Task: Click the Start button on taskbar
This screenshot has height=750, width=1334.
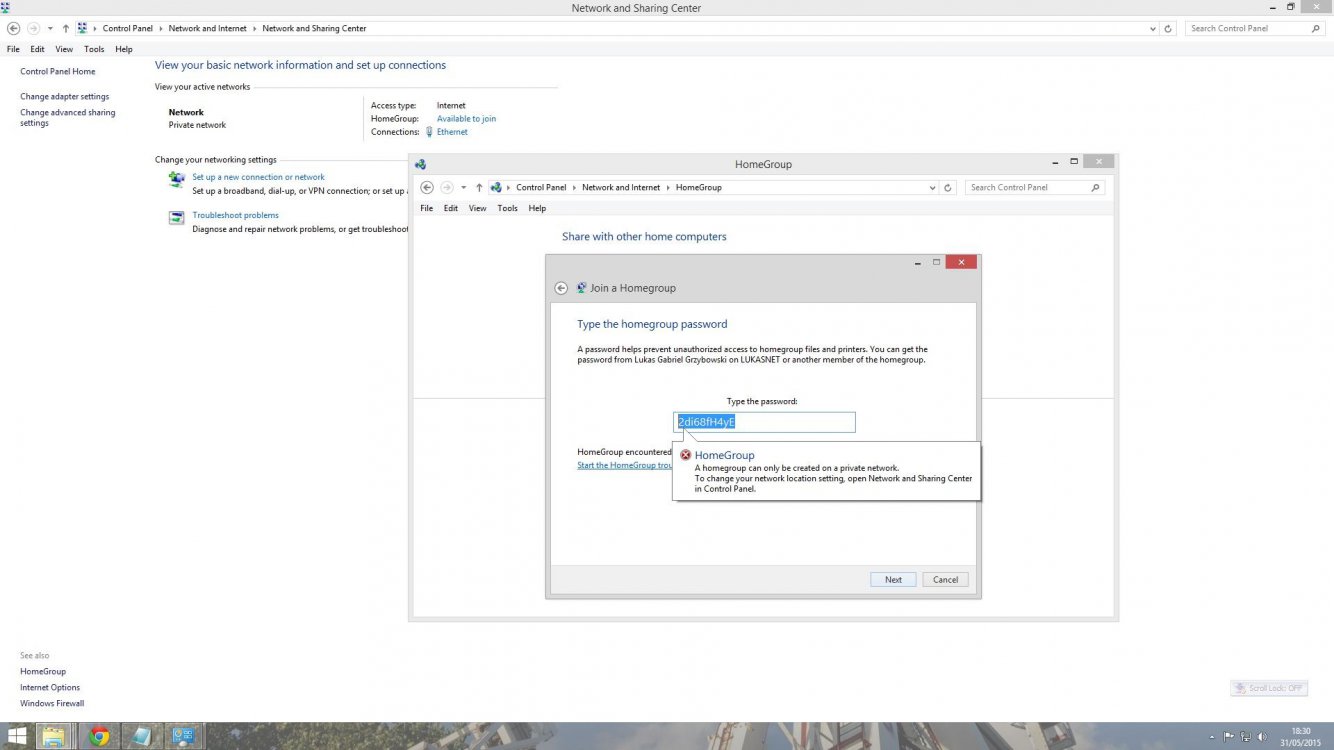Action: [x=16, y=737]
